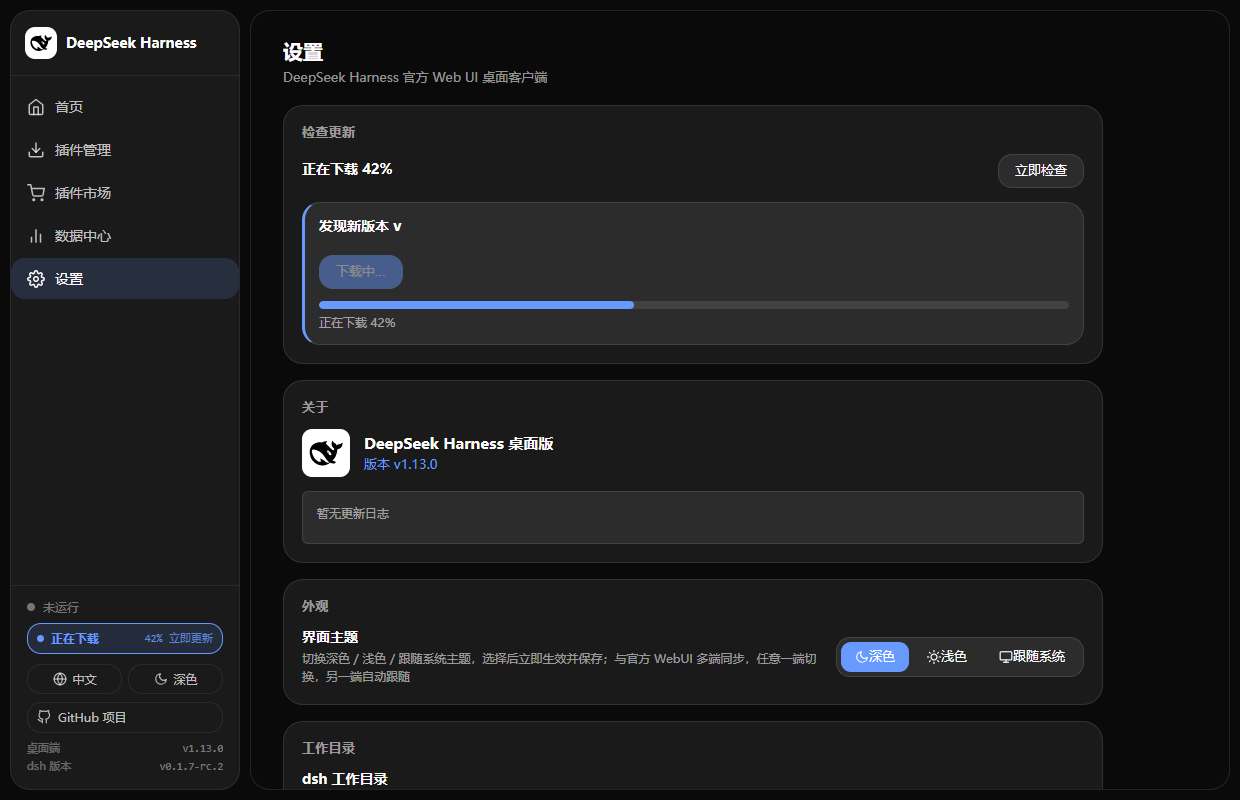1240x800 pixels.
Task: Open the 首页 page
Action: pos(125,107)
